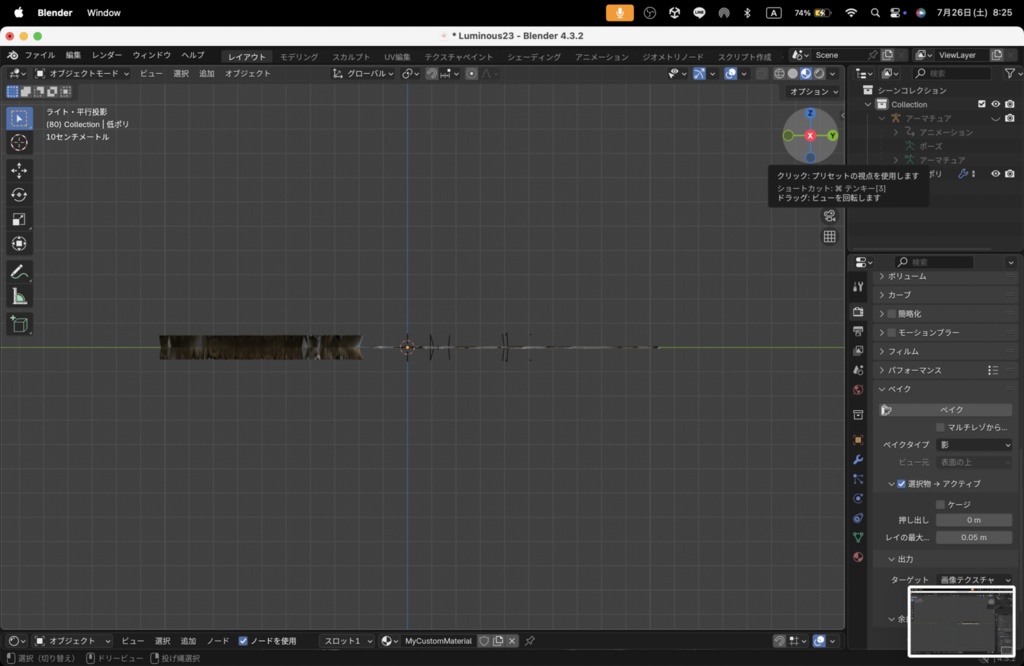The image size is (1024, 666).
Task: Select the Annotate tool
Action: [x=19, y=272]
